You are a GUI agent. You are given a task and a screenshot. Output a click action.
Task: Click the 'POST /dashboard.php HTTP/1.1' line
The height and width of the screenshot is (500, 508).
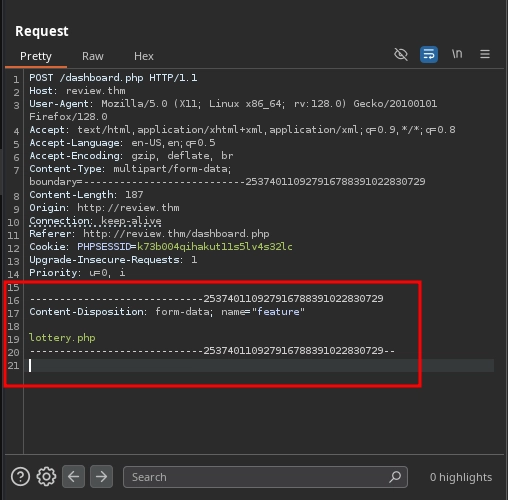point(113,78)
